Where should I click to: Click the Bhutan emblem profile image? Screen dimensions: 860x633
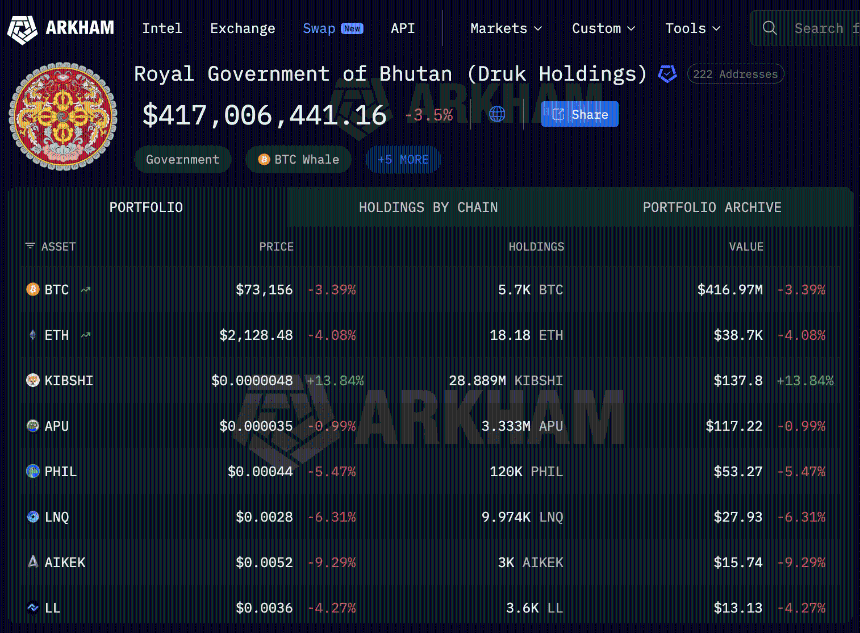pyautogui.click(x=63, y=116)
